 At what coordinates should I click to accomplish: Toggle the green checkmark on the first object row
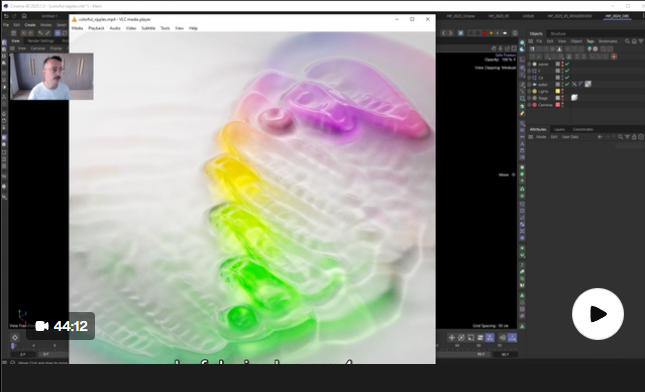pyautogui.click(x=567, y=64)
